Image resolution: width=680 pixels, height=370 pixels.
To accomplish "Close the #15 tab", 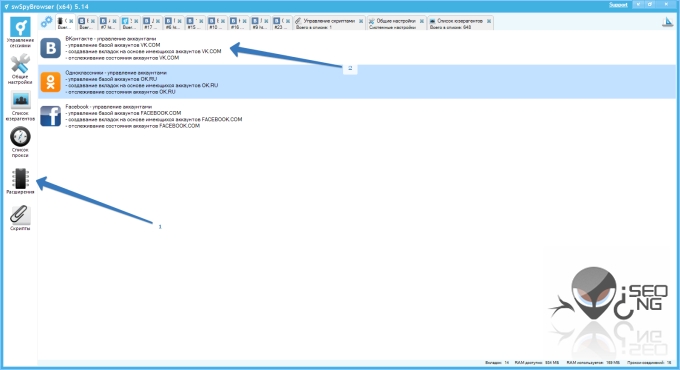I will (201, 21).
